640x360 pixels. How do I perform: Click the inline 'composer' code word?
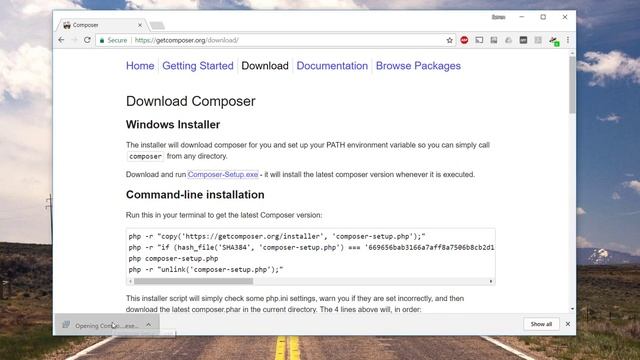145,156
